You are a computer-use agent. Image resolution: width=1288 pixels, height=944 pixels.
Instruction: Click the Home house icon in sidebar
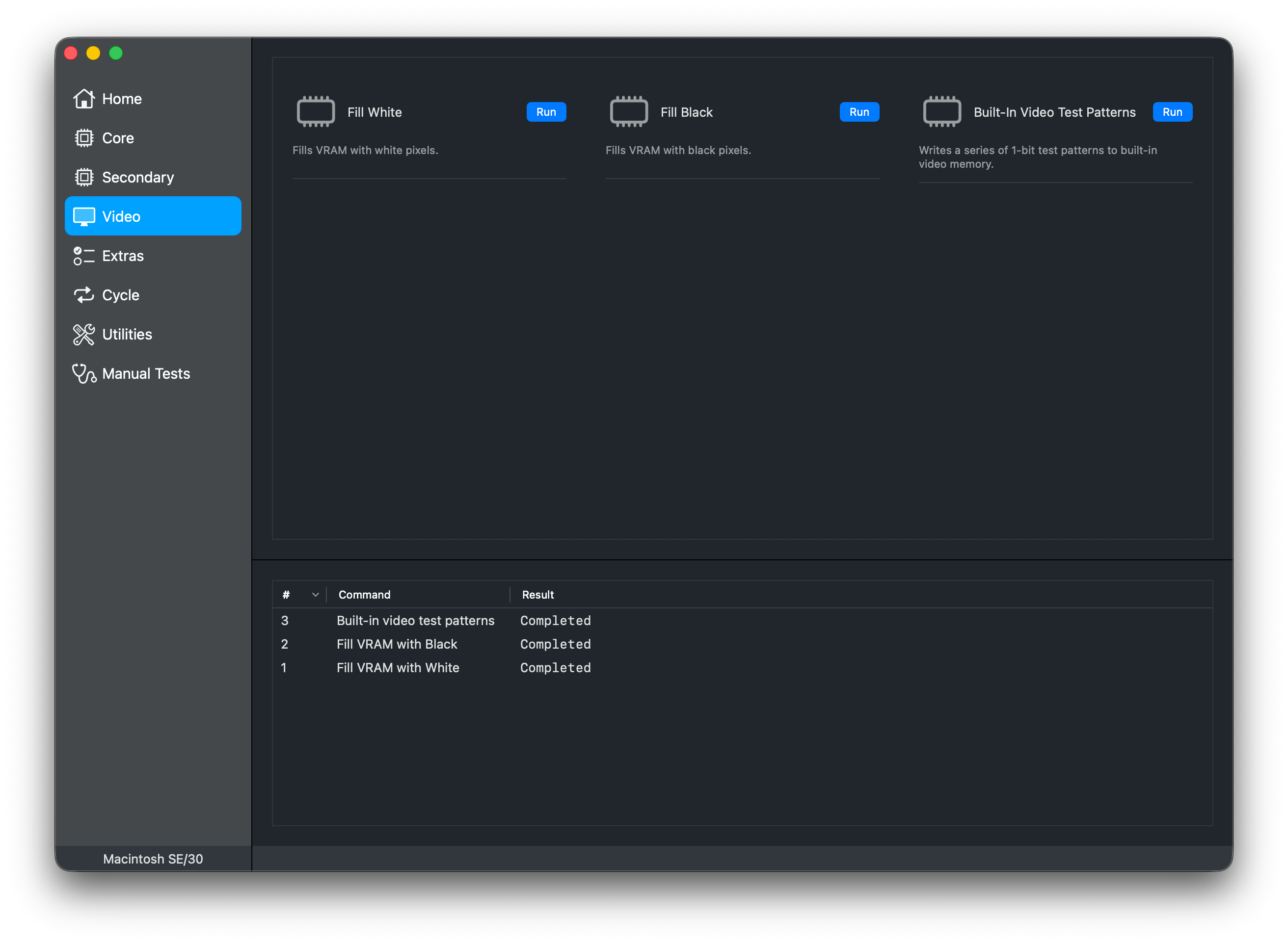pos(83,99)
